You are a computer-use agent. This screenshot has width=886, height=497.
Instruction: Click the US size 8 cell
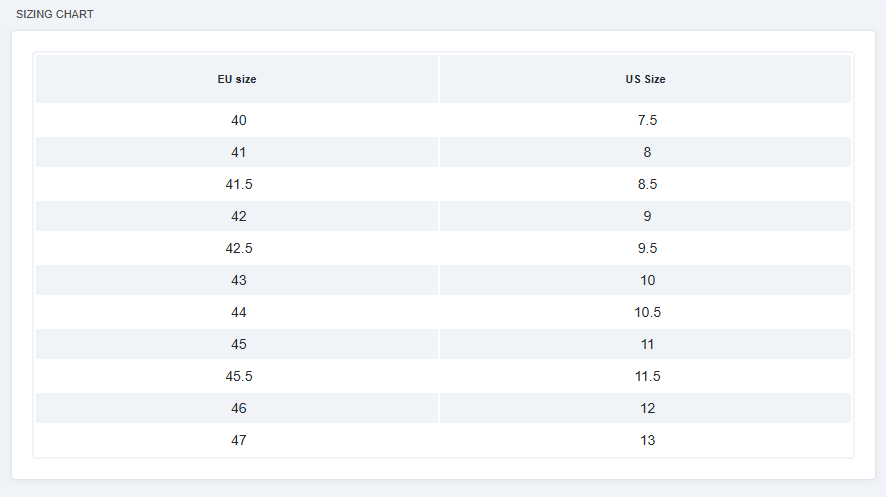(647, 152)
